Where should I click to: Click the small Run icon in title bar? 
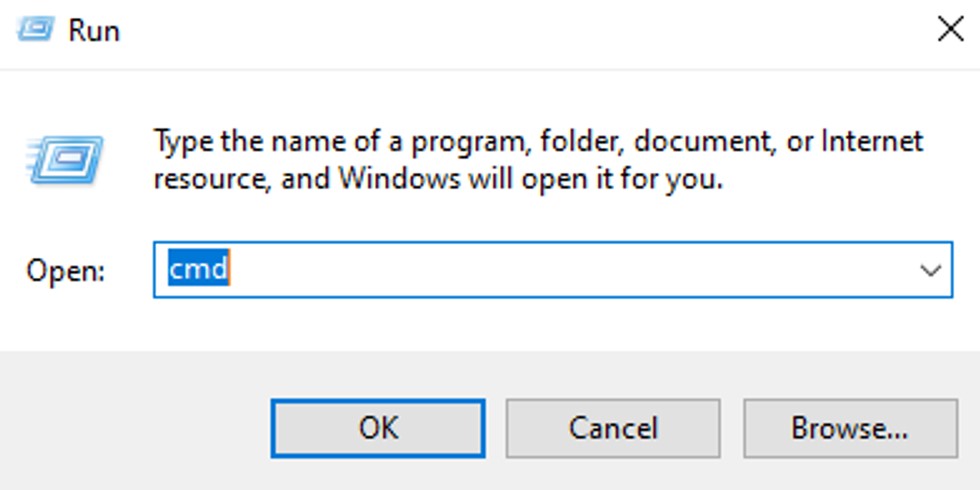(x=33, y=30)
